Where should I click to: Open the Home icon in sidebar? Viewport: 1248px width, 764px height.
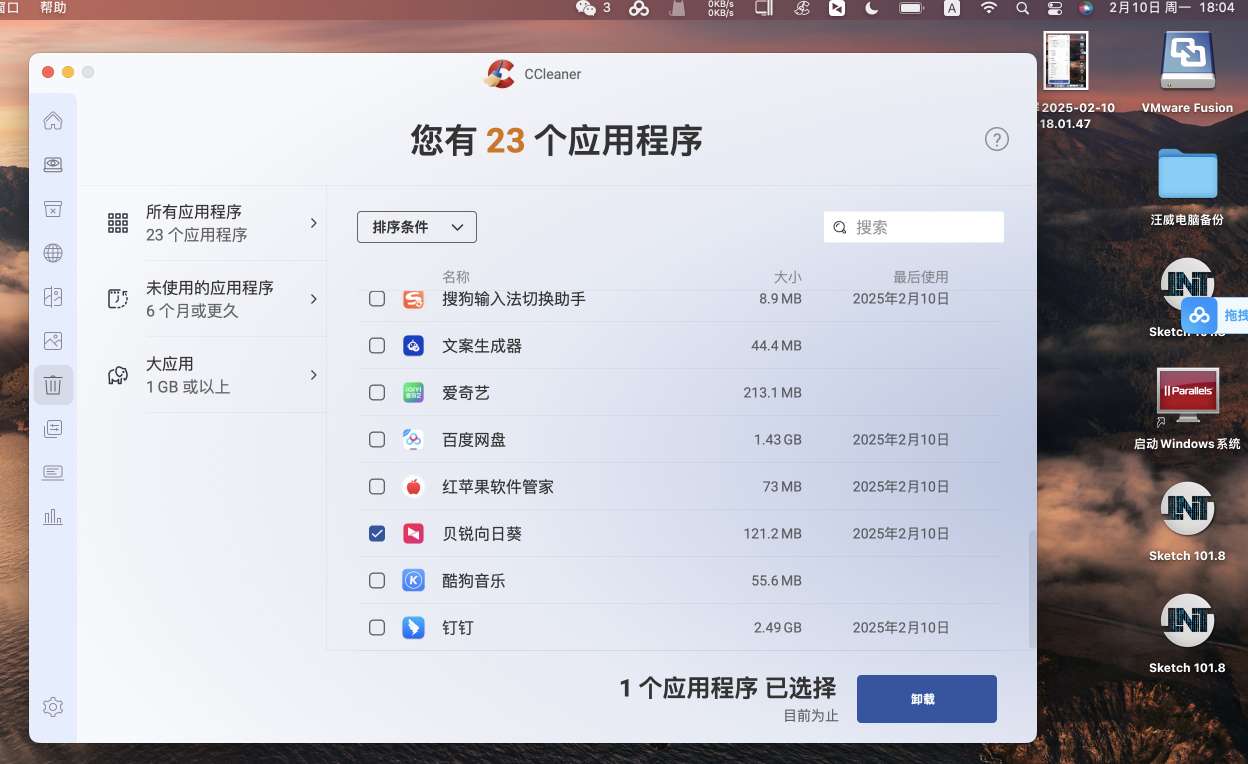[53, 121]
